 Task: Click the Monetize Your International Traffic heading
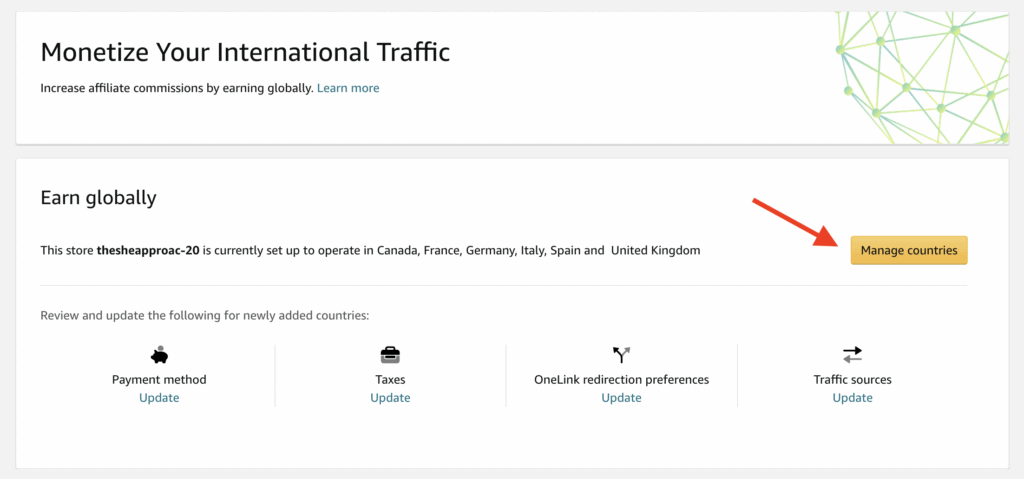tap(246, 52)
